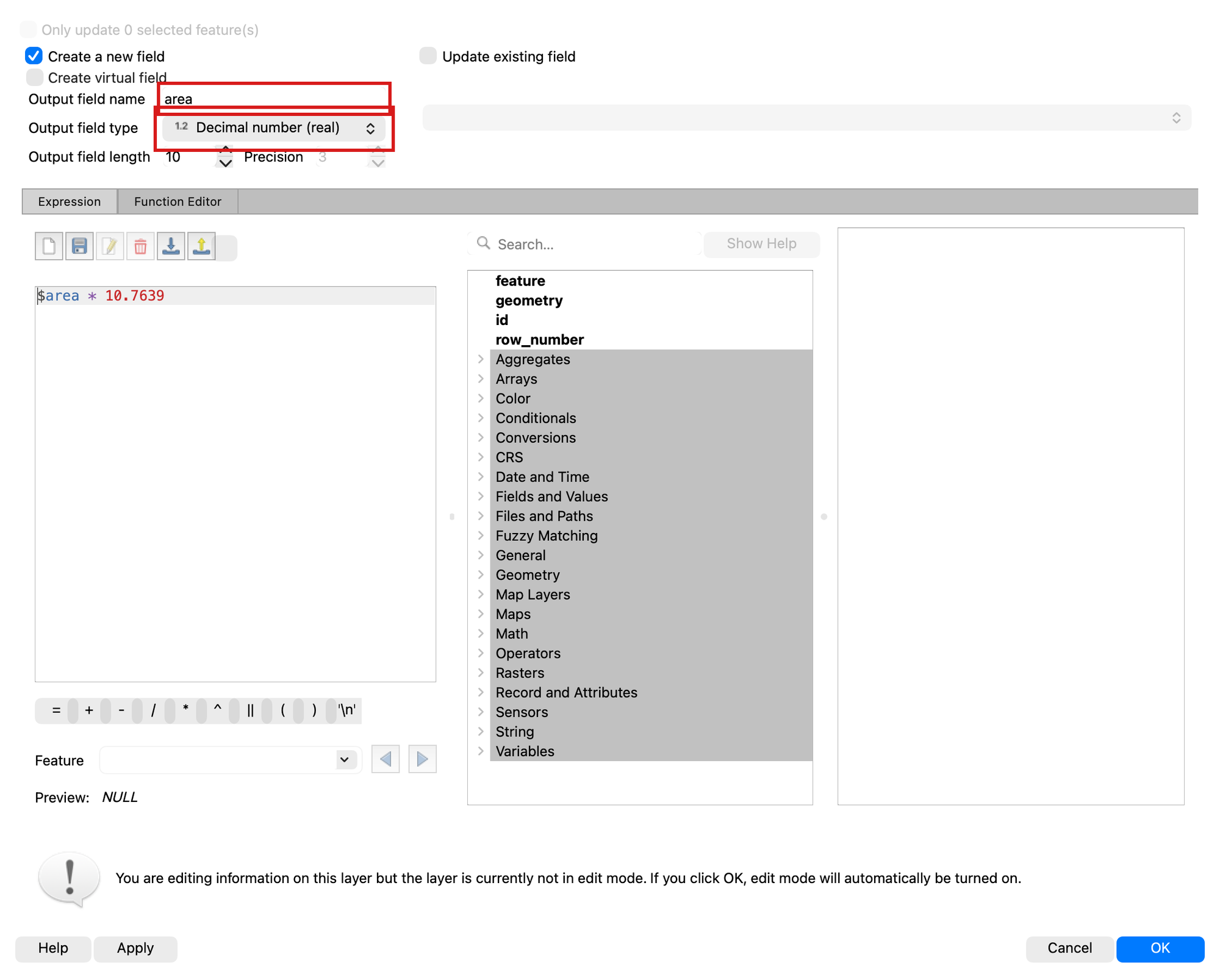Uncheck Create a new field
Viewport: 1220px width, 980px height.
point(34,56)
